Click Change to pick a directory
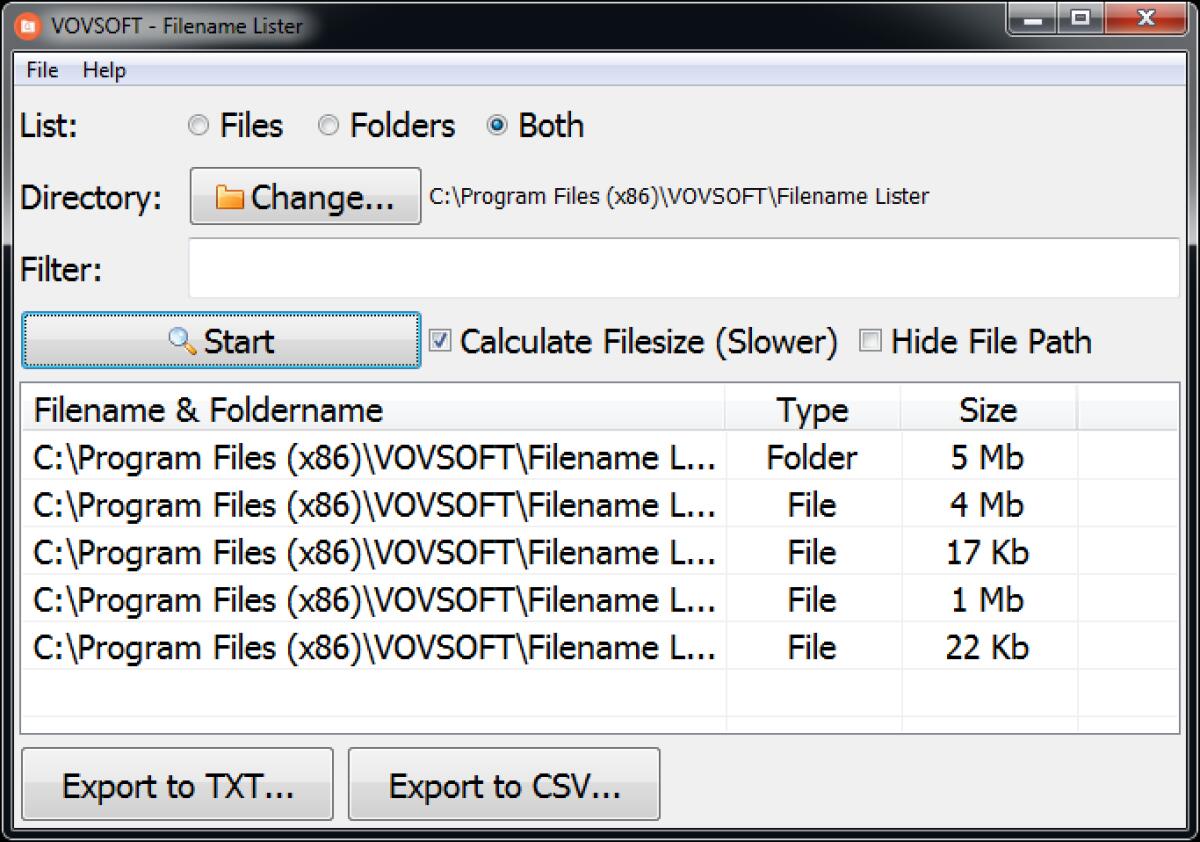Viewport: 1200px width, 842px height. pos(305,196)
